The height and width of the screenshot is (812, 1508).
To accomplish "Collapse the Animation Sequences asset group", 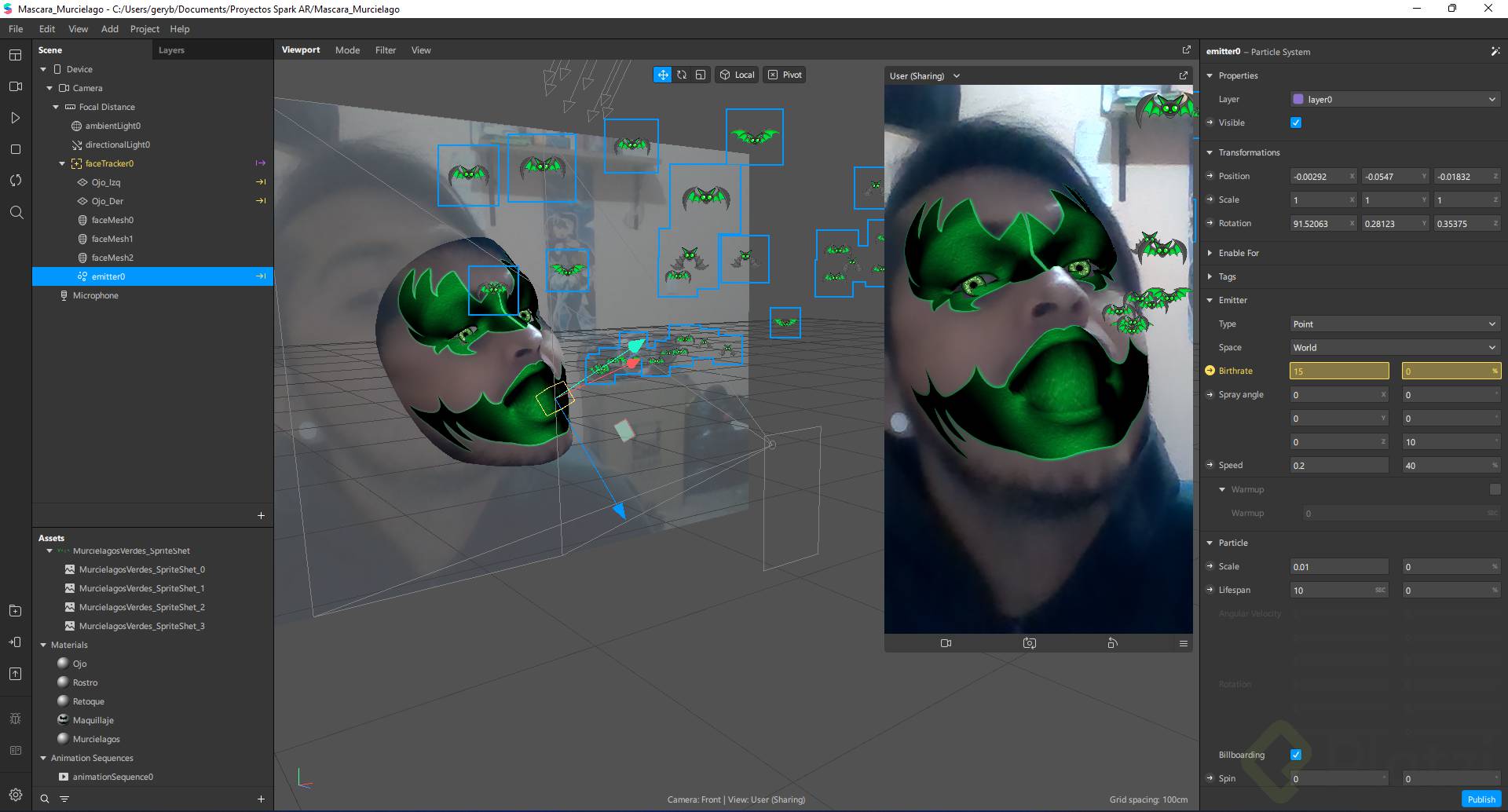I will point(43,758).
